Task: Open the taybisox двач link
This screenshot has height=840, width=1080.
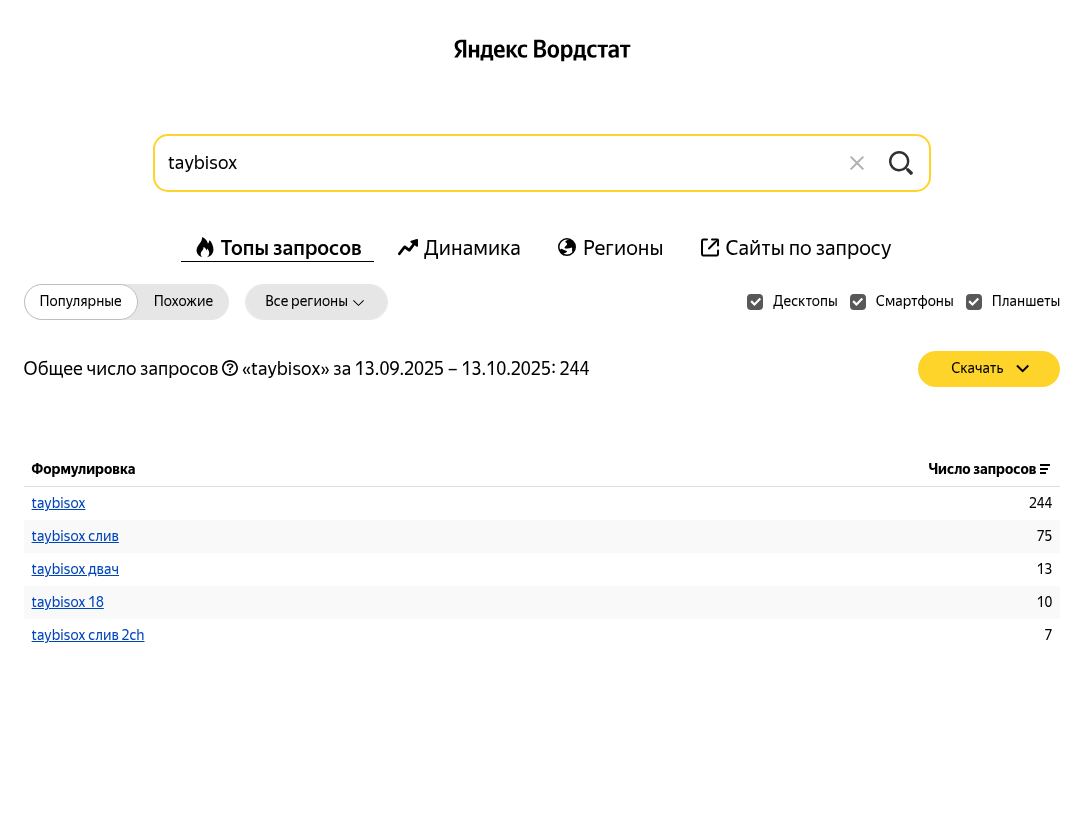Action: click(x=75, y=569)
